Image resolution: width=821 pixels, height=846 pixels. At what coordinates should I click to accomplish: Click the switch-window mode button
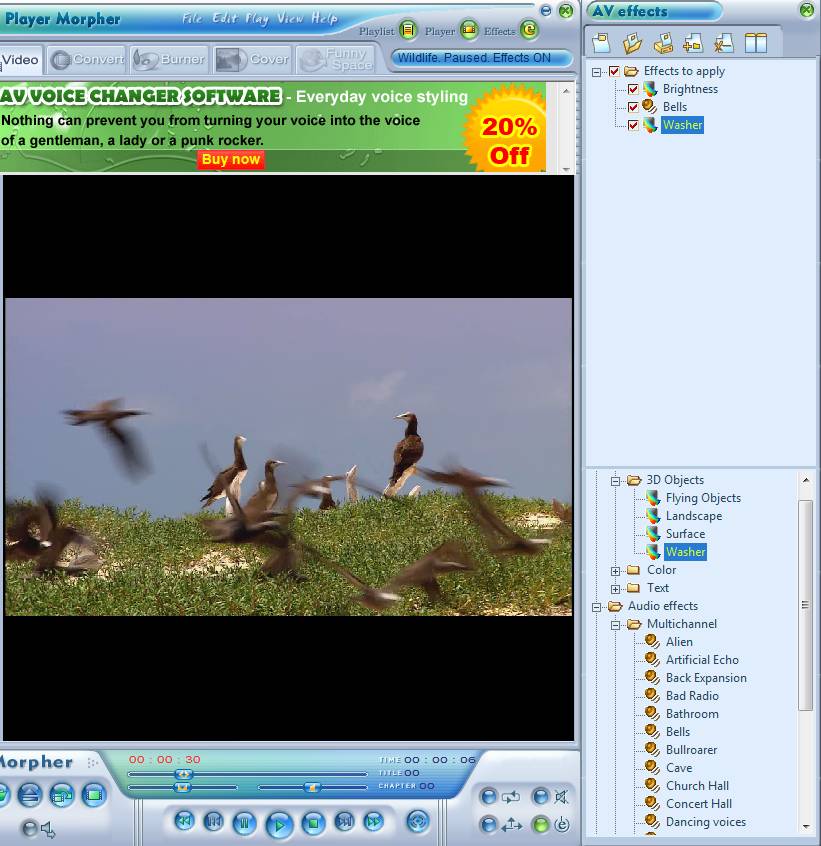tap(61, 795)
